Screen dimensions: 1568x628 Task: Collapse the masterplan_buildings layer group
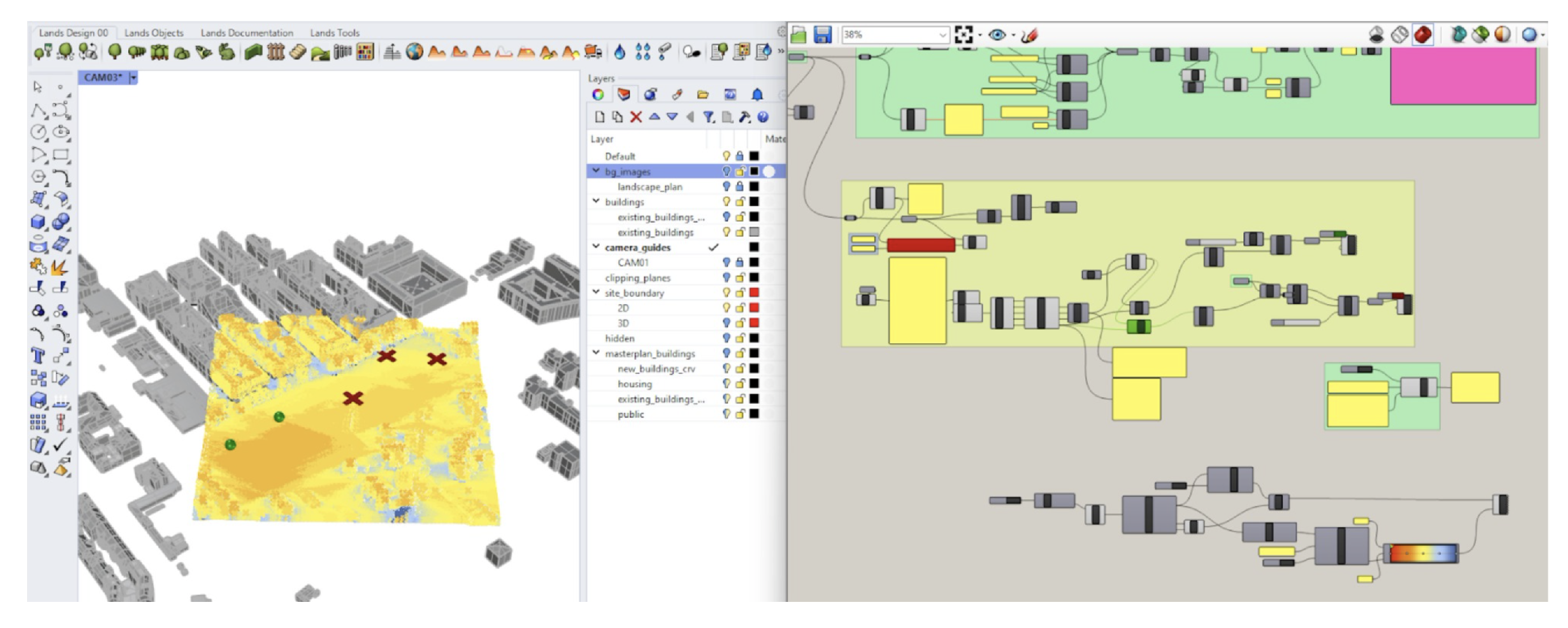tap(597, 353)
